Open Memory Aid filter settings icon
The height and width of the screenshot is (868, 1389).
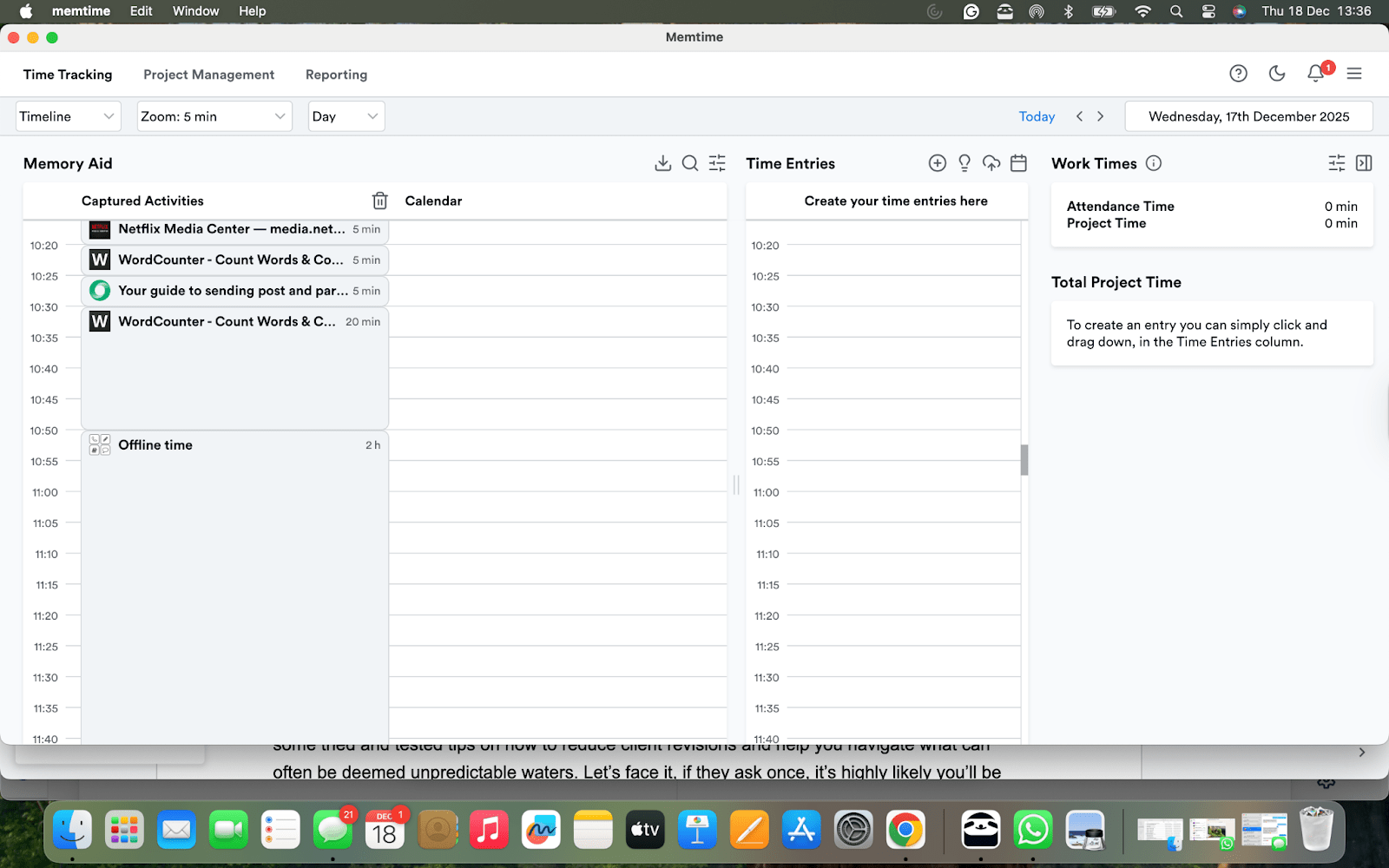tap(716, 163)
